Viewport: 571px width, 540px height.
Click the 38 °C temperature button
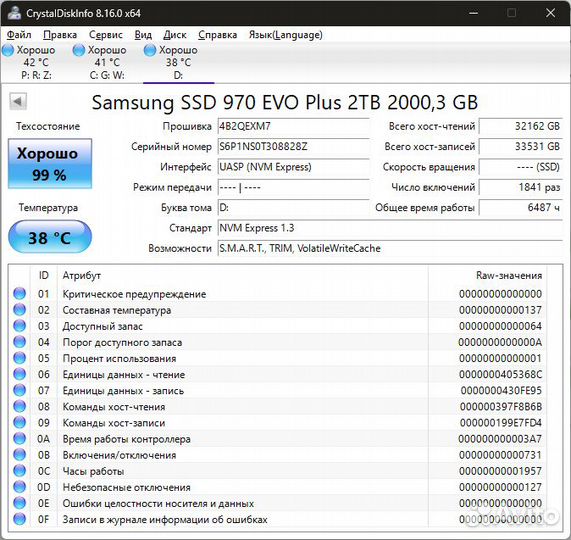(x=50, y=237)
